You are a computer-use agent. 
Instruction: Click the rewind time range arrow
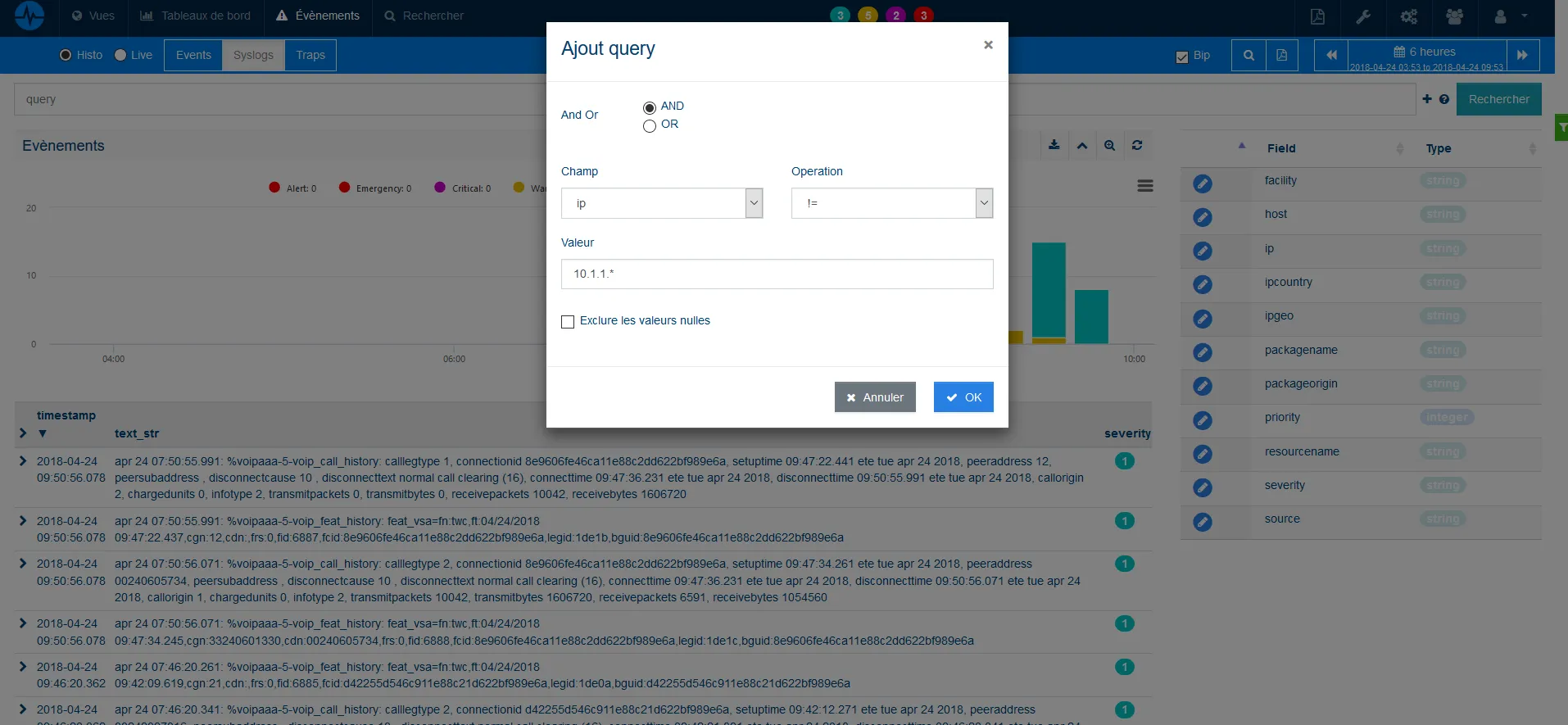1331,55
